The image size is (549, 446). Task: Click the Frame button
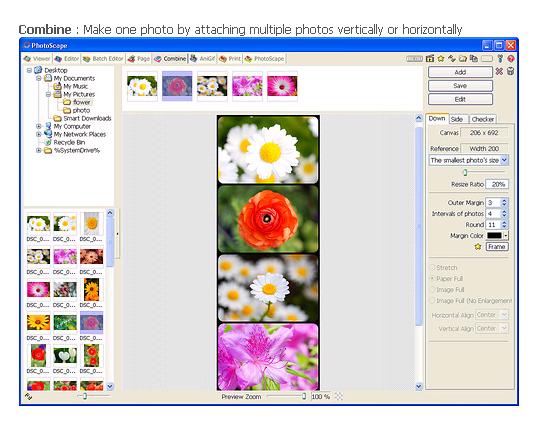click(x=497, y=247)
